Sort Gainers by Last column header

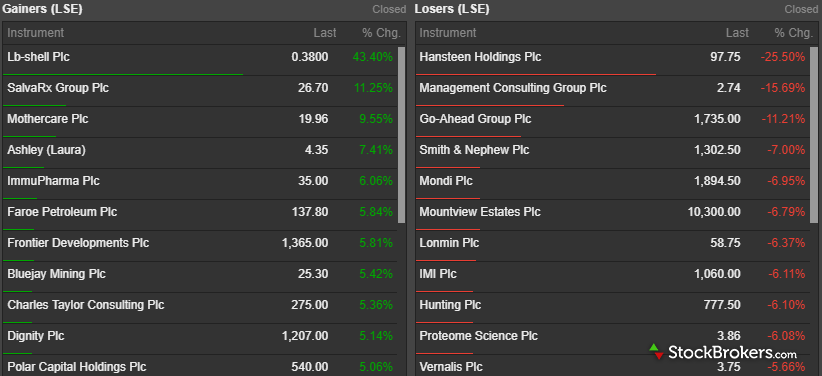pos(325,33)
